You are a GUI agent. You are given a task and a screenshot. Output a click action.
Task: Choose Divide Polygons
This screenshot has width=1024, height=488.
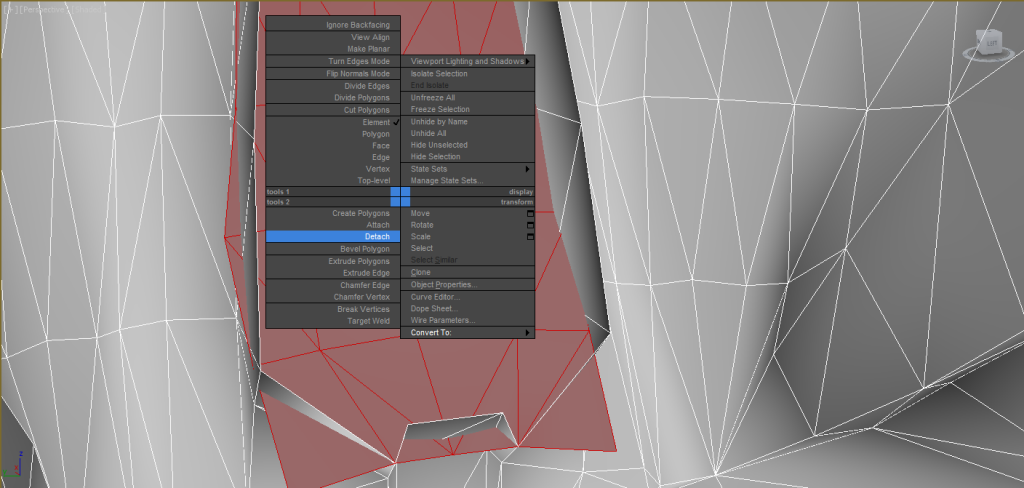[333, 98]
